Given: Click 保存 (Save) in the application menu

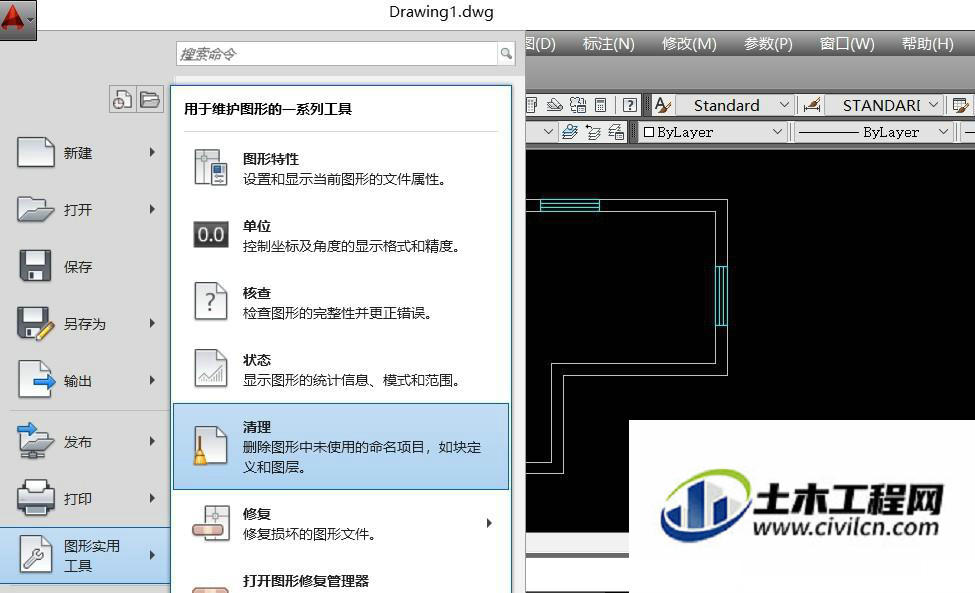Looking at the screenshot, I should (x=85, y=267).
